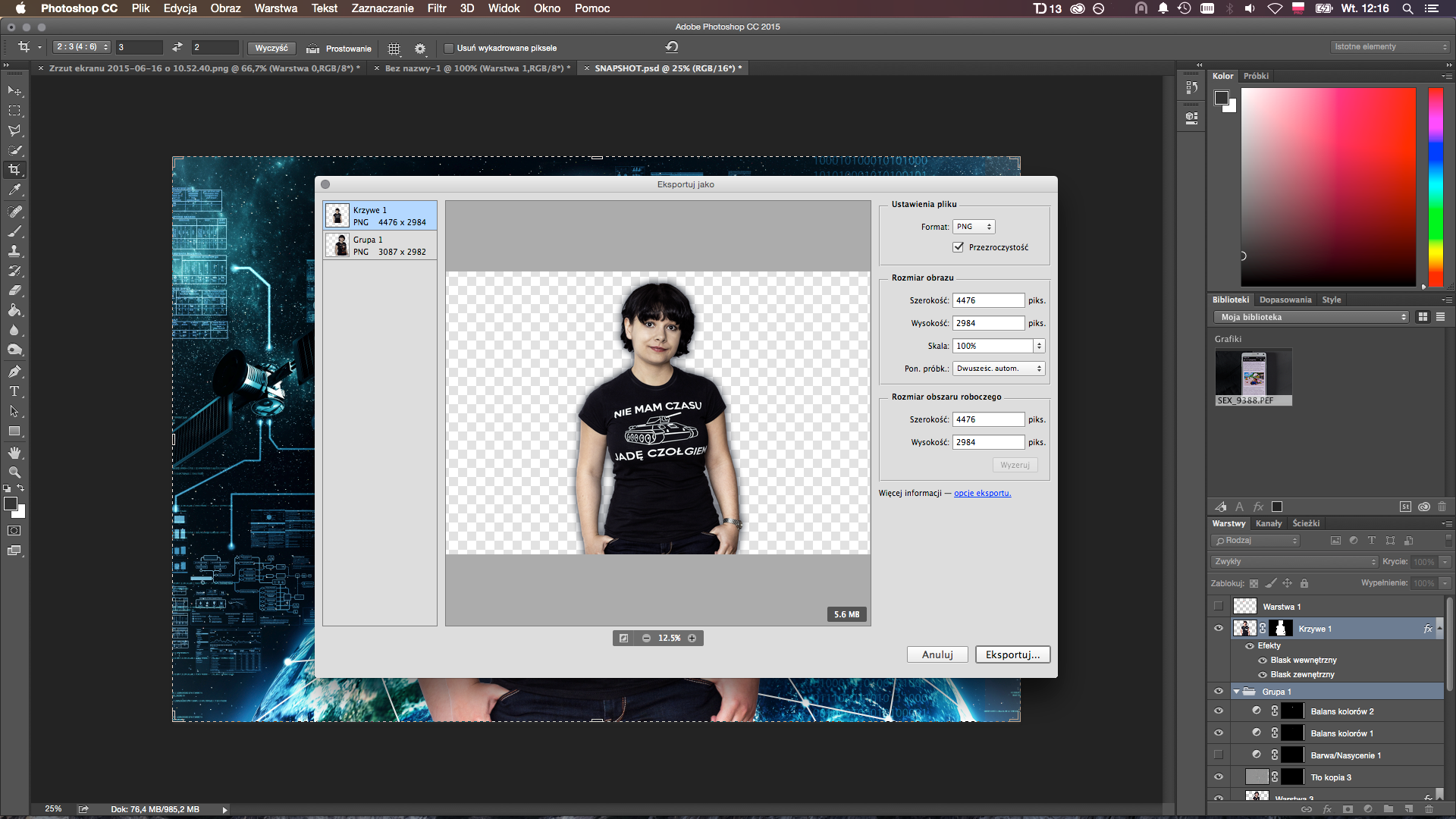Viewport: 1456px width, 819px height.
Task: Open the Filtr menu
Action: (437, 8)
